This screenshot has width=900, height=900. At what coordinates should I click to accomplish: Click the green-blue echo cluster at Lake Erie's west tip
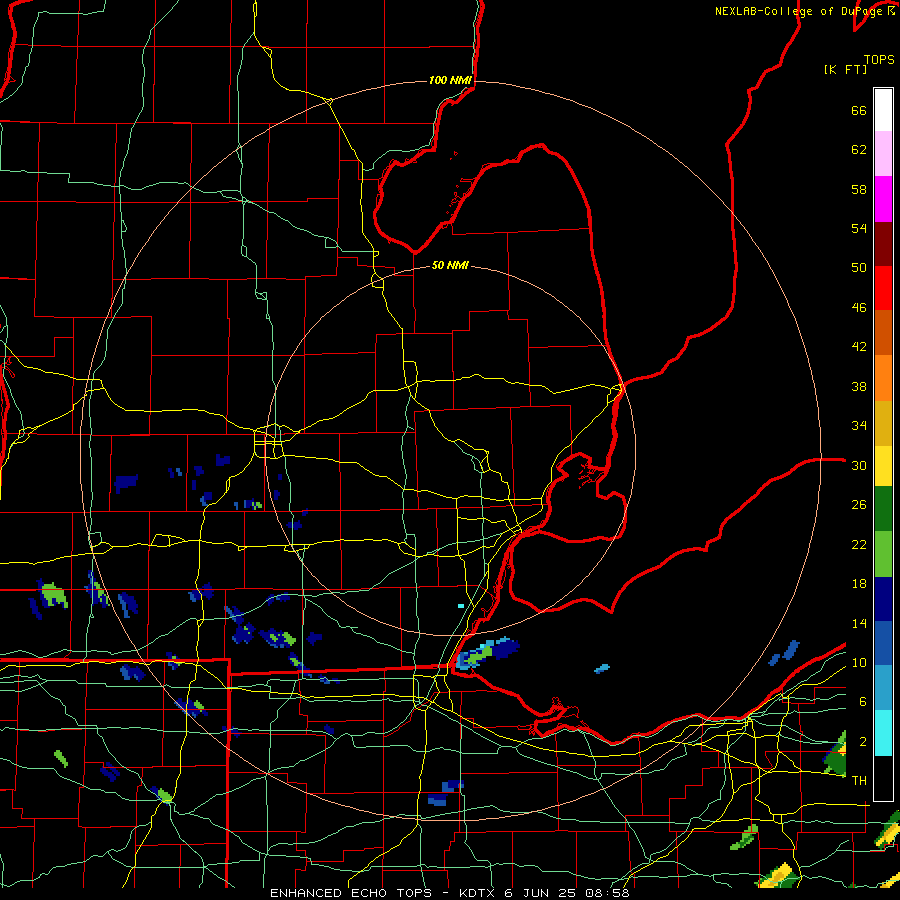[x=488, y=653]
